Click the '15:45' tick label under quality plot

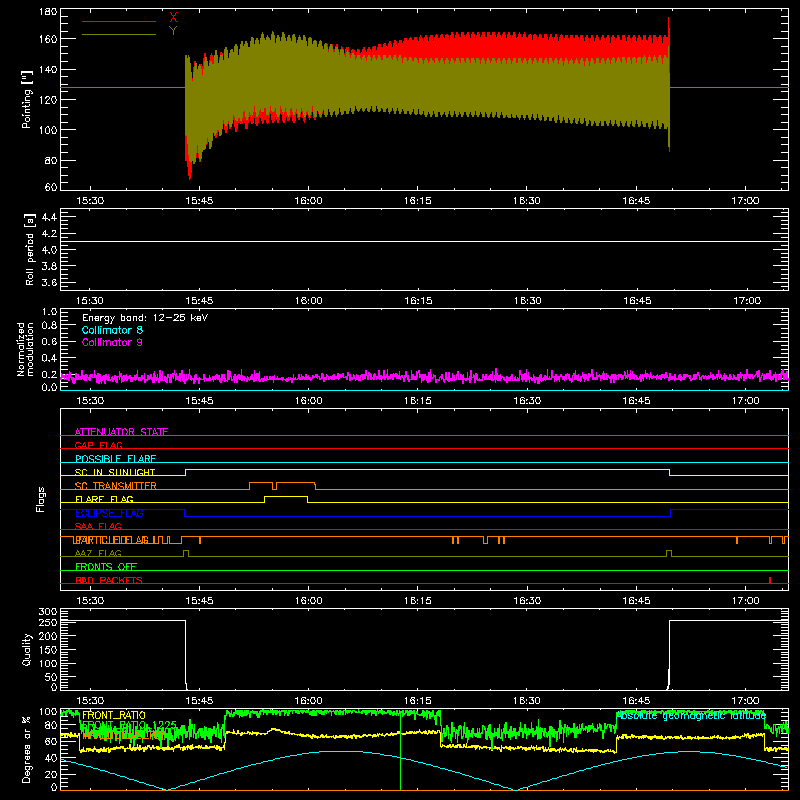click(199, 701)
